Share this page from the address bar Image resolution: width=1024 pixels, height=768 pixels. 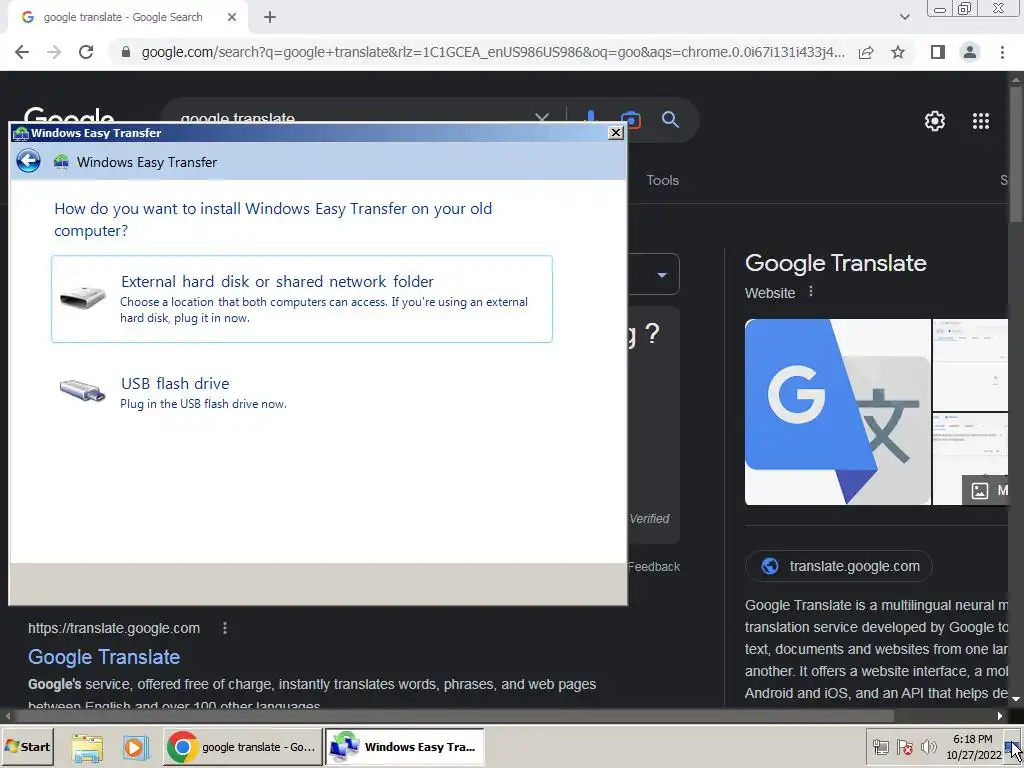(866, 52)
